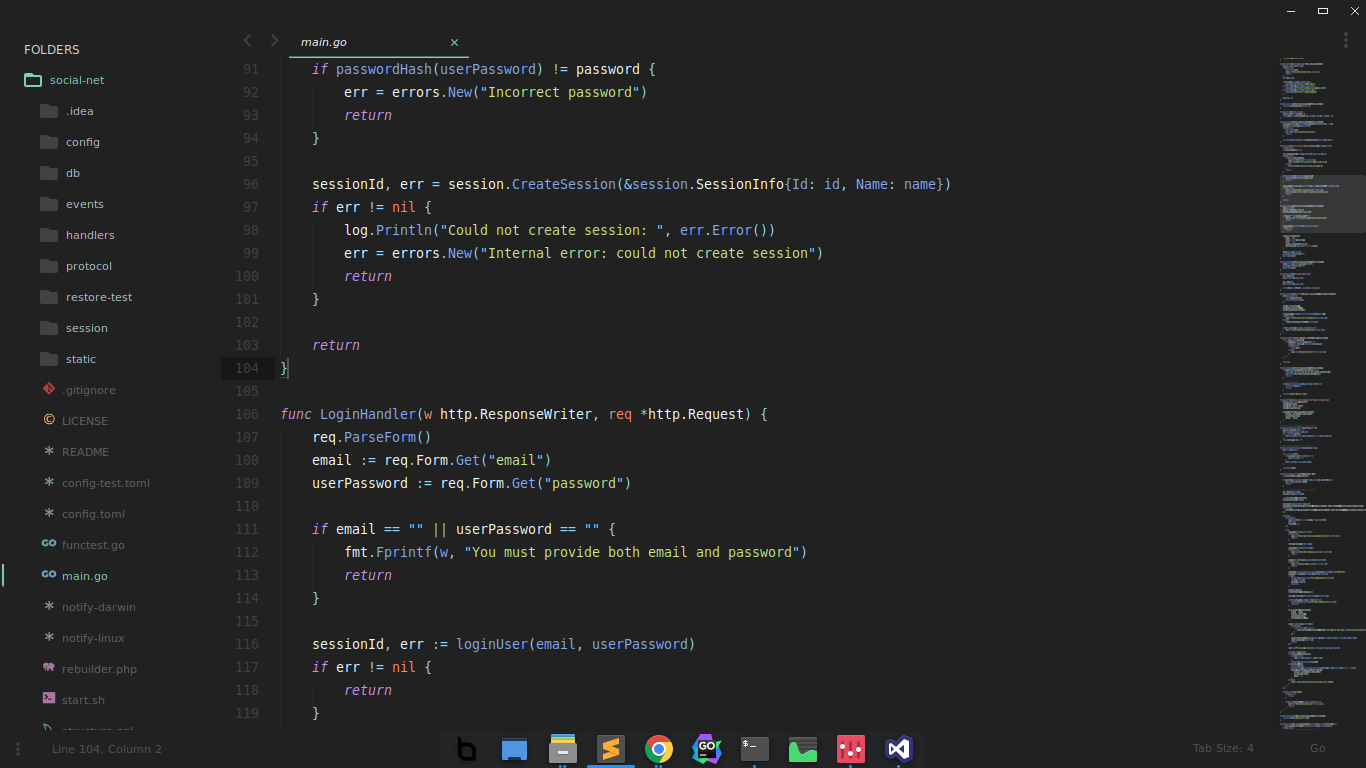Viewport: 1366px width, 768px height.
Task: Open config.toml in the sidebar
Action: tap(94, 514)
